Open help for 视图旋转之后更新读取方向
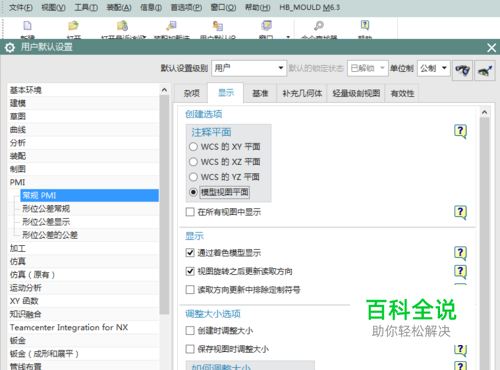Screen dimensions: 500x370 point(460,272)
